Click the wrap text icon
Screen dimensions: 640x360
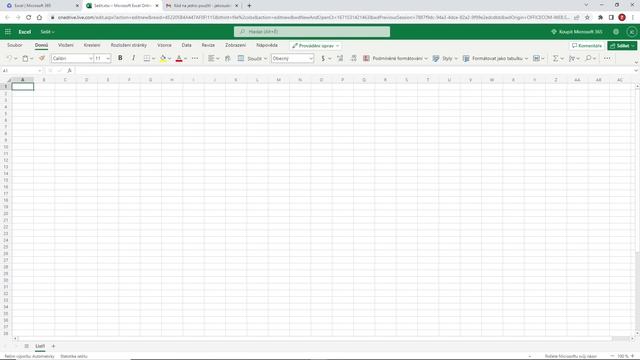[x=228, y=58]
